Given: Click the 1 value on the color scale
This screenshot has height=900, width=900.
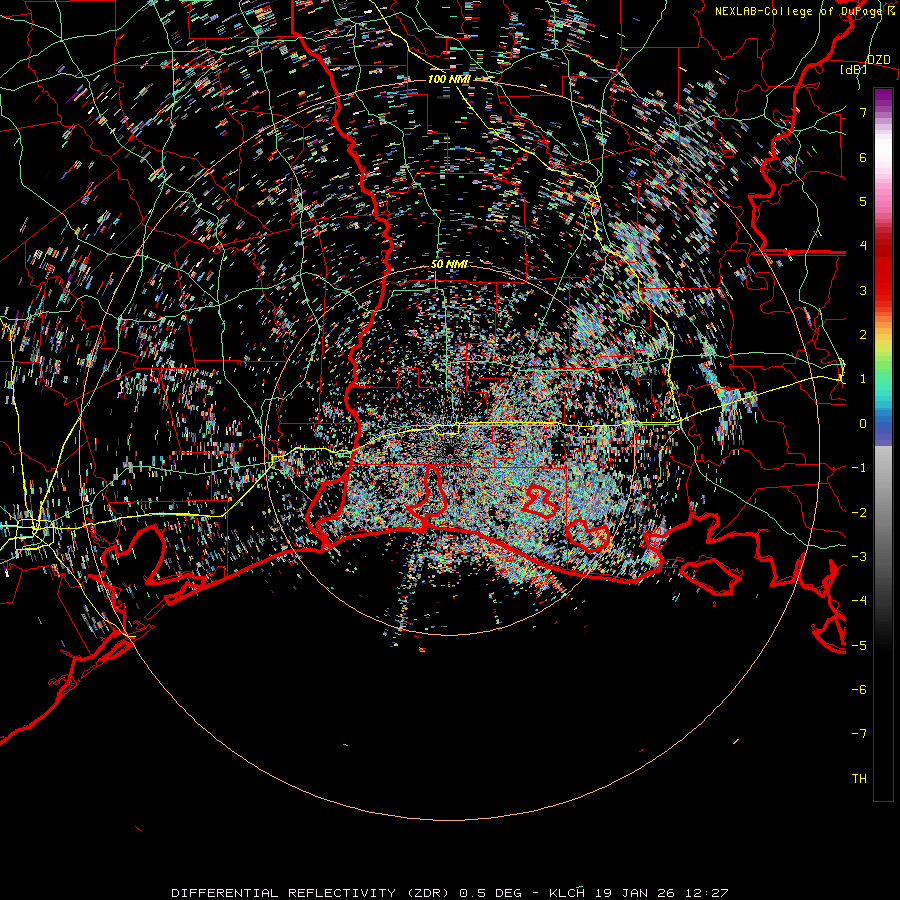Looking at the screenshot, I should point(863,379).
